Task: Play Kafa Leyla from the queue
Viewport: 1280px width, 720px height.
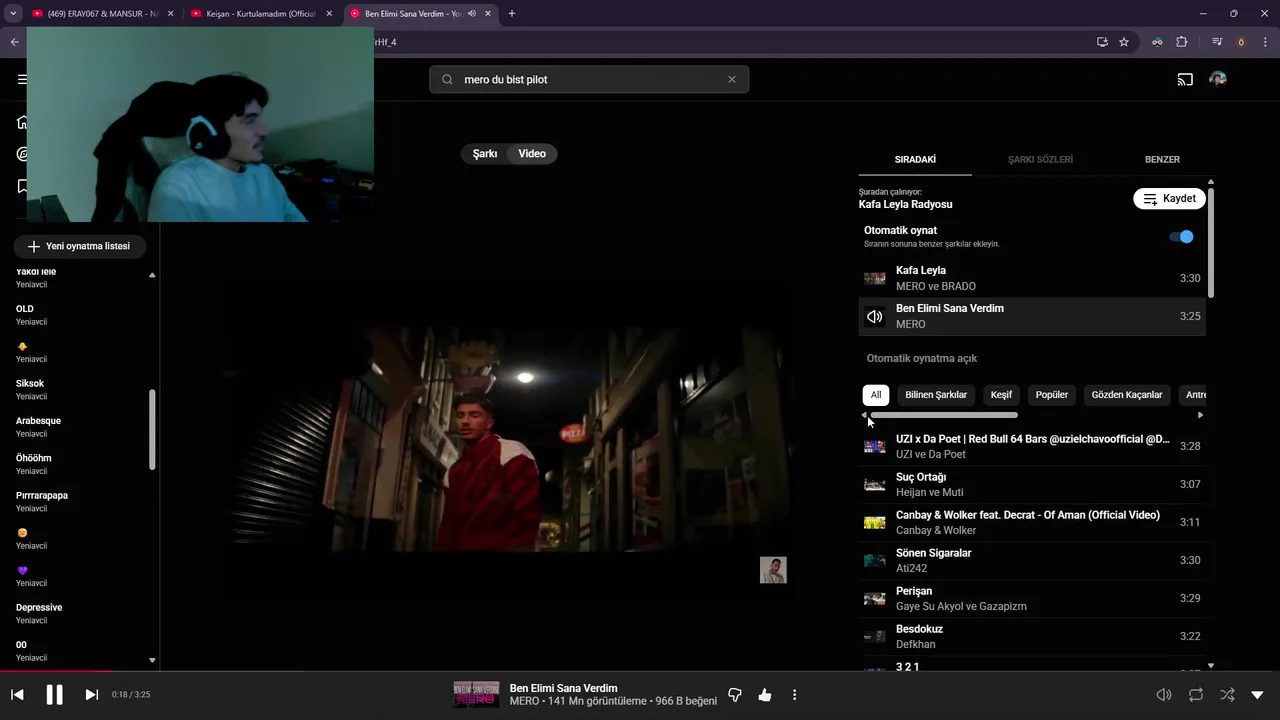Action: (x=1032, y=278)
